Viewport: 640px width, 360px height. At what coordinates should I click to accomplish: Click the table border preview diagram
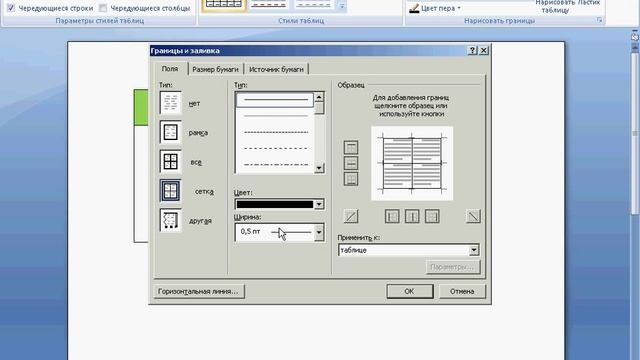(412, 163)
